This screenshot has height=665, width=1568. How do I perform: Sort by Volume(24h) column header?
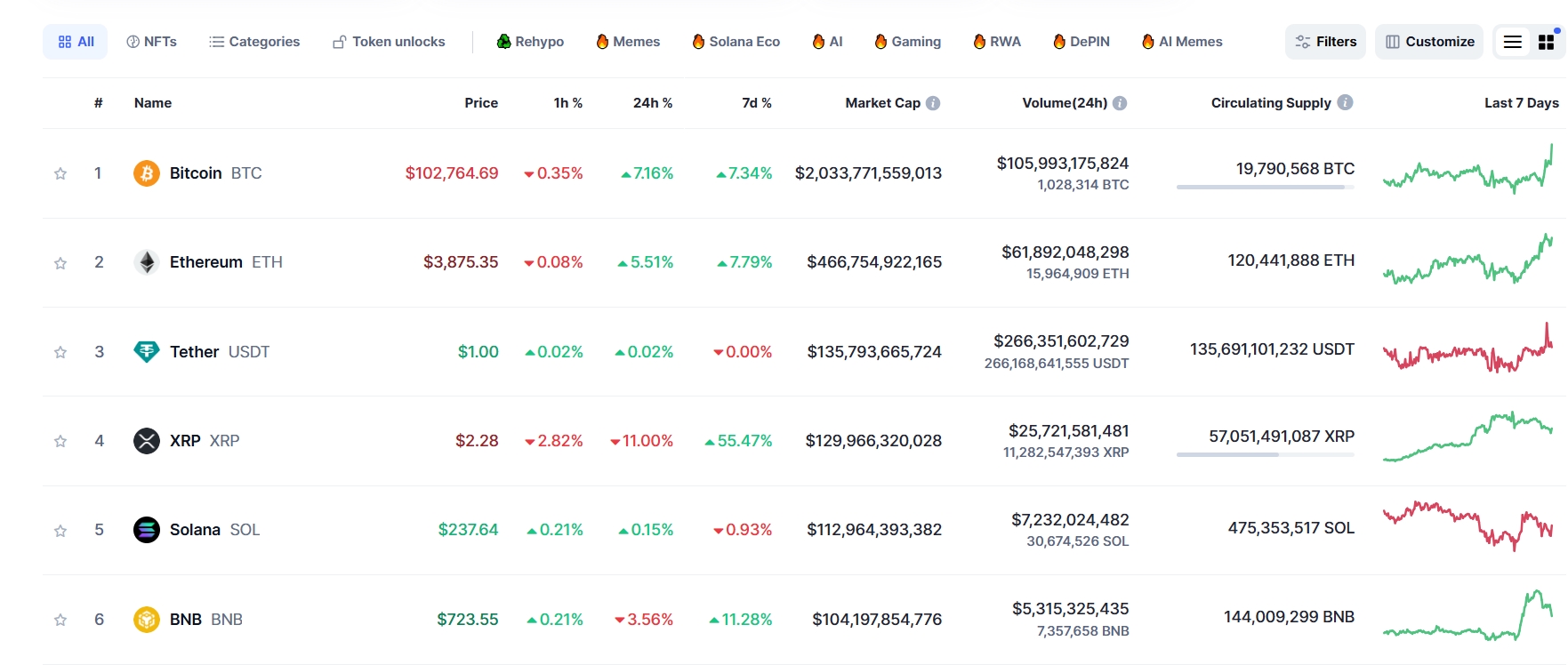pyautogui.click(x=1065, y=103)
